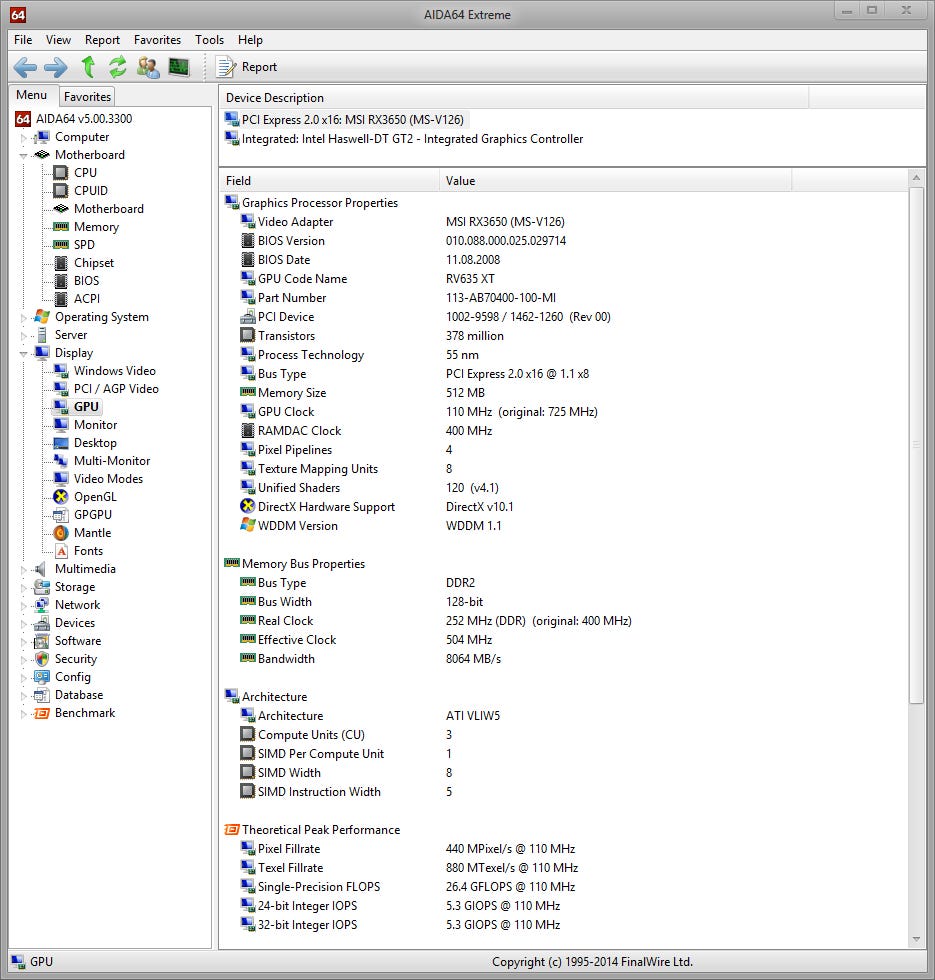Viewport: 935px width, 980px height.
Task: Open the Report menu
Action: pyautogui.click(x=102, y=40)
